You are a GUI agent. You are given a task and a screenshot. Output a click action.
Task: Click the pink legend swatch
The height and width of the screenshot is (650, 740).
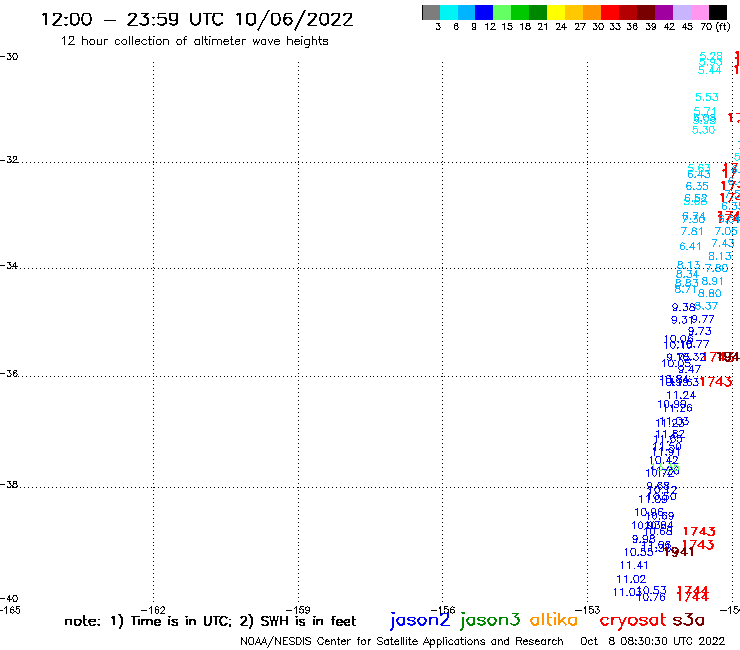699,12
